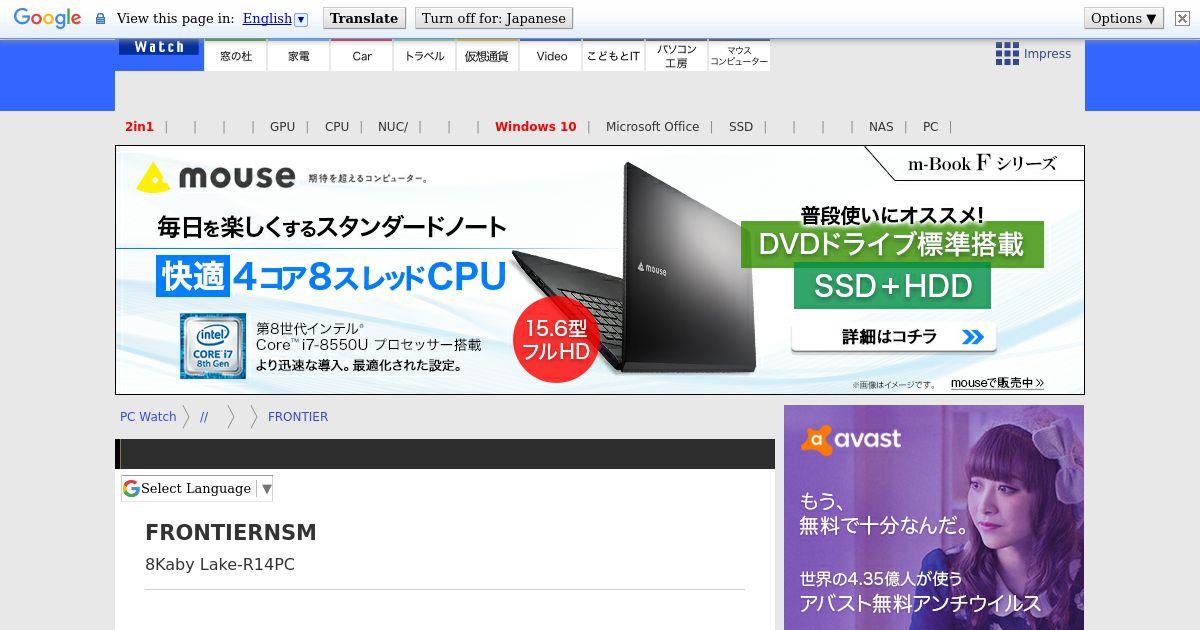Open the Watch logo tab
The height and width of the screenshot is (630, 1200).
click(159, 48)
